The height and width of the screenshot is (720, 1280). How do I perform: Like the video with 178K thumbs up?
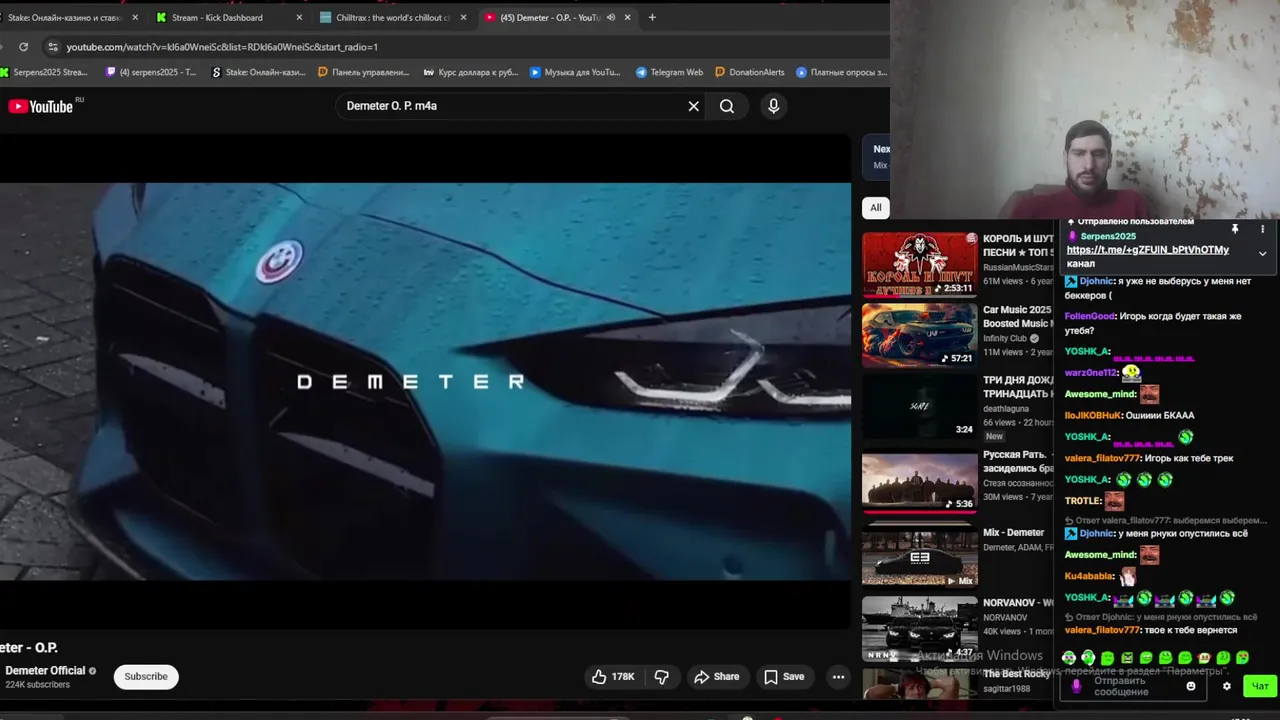click(x=613, y=677)
